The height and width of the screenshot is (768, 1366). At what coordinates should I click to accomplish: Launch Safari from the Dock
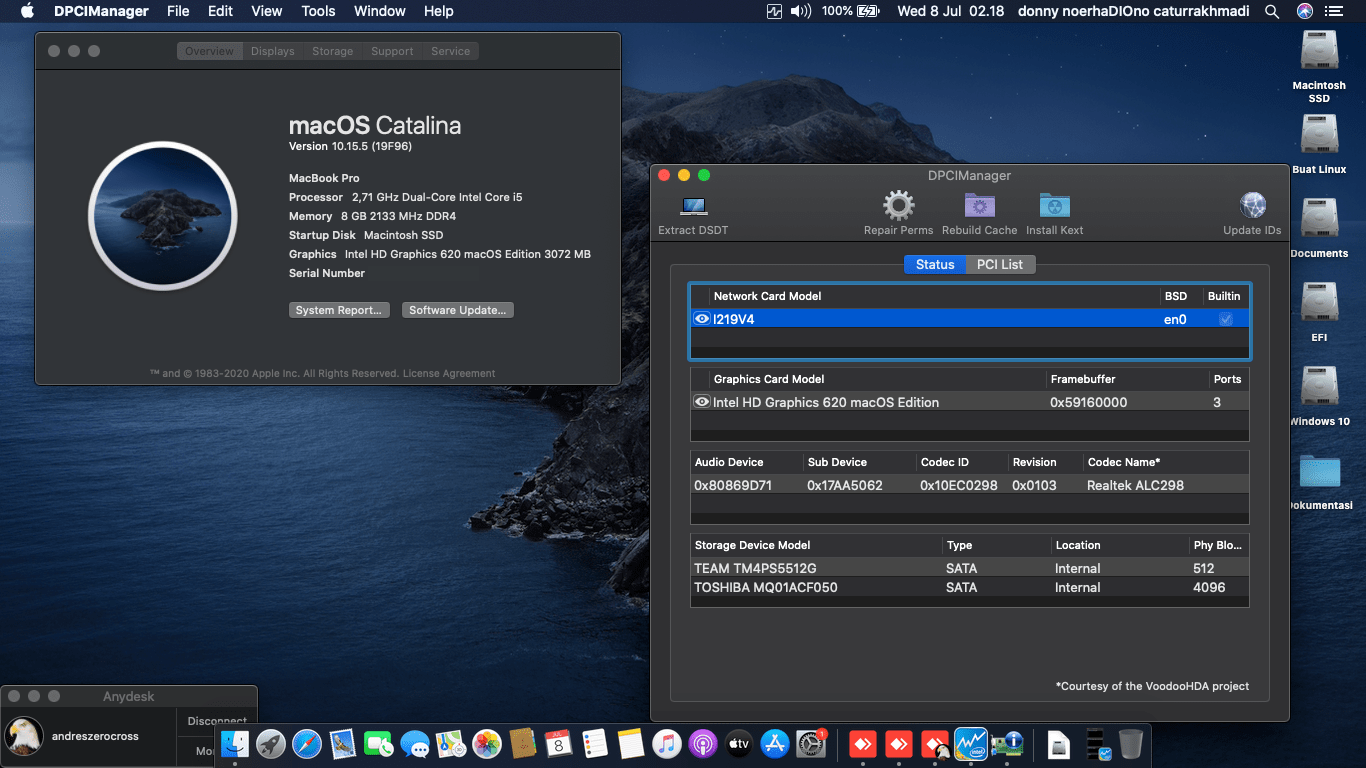tap(307, 743)
